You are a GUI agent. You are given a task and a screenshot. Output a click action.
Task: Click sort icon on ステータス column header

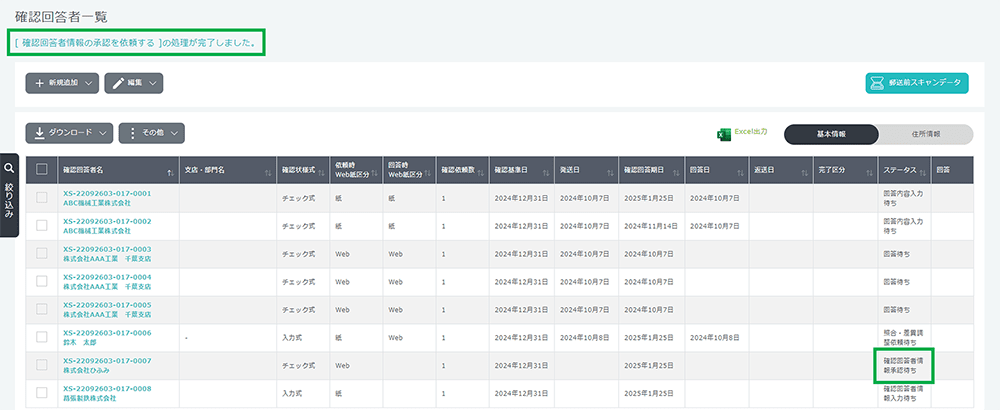tap(924, 171)
